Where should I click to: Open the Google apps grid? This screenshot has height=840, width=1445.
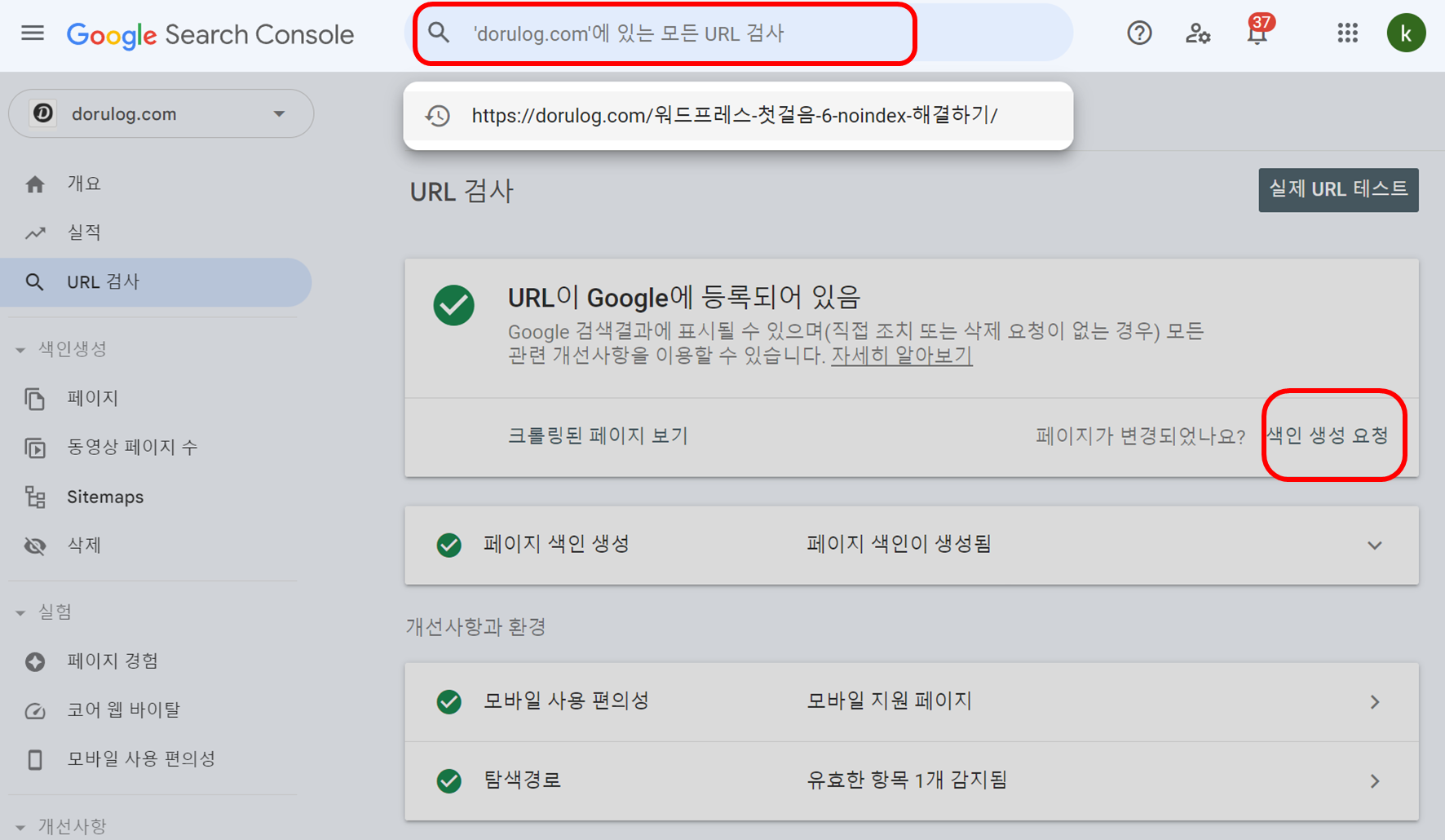pos(1348,33)
